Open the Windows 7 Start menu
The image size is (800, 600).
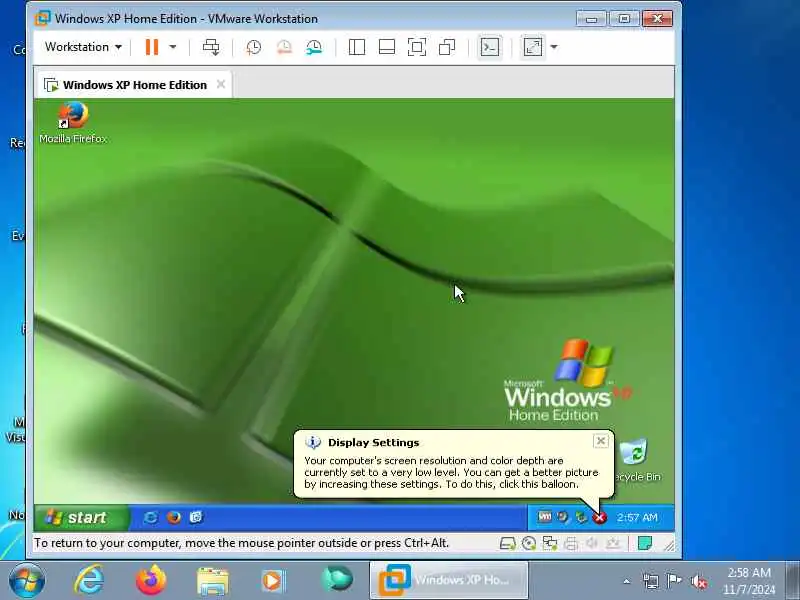point(27,580)
